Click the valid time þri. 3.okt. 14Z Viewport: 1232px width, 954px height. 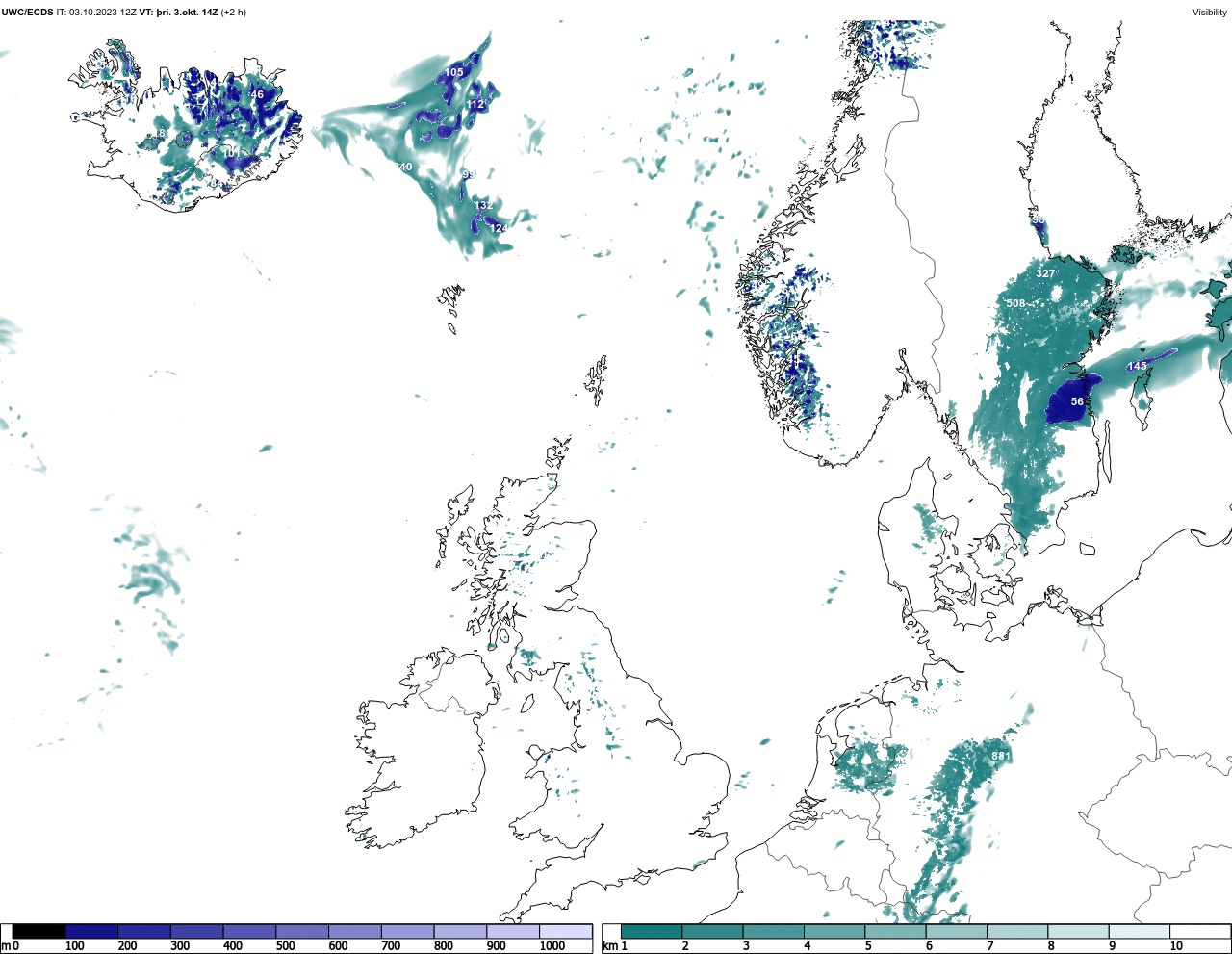pyautogui.click(x=188, y=13)
